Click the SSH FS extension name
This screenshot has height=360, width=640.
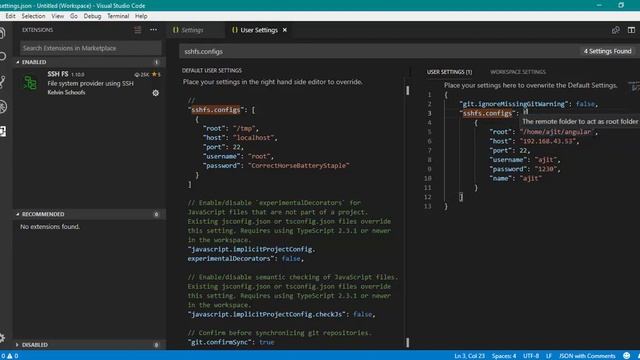(x=58, y=74)
